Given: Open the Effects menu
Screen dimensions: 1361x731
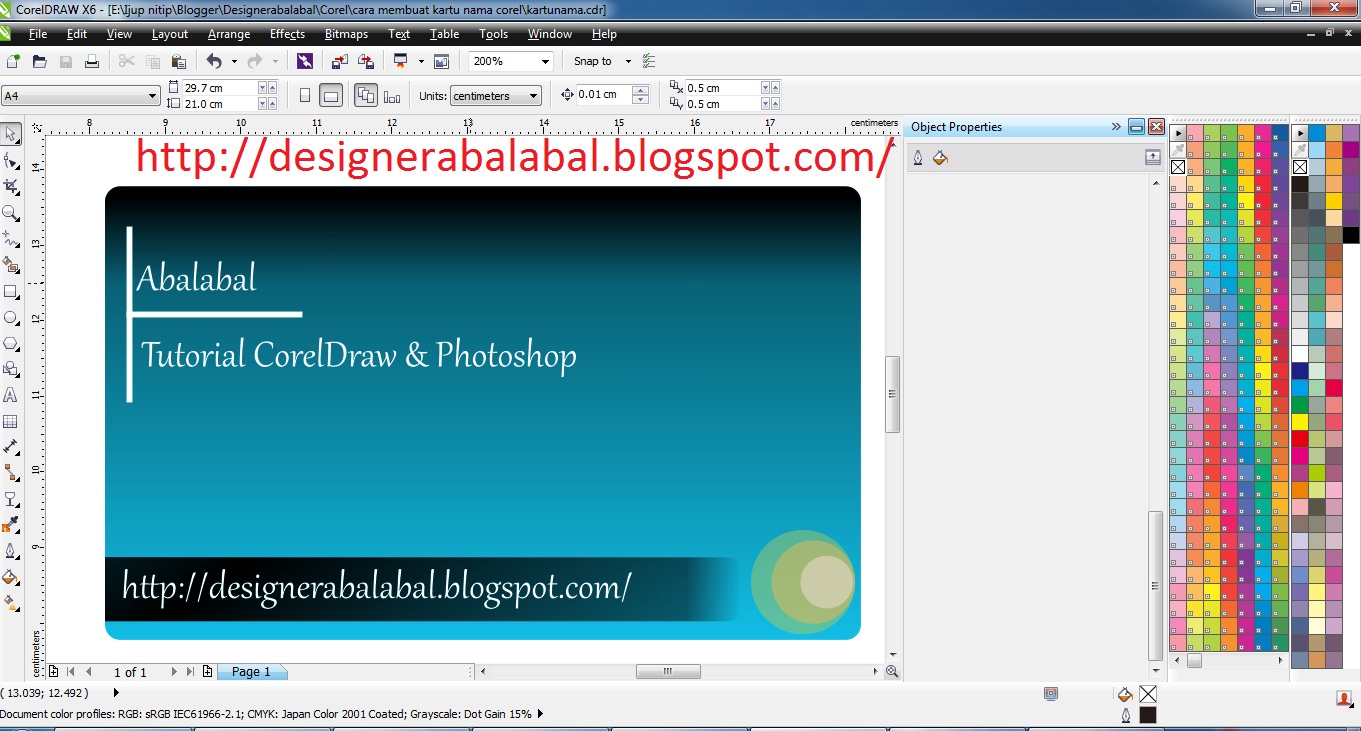Looking at the screenshot, I should click(287, 34).
